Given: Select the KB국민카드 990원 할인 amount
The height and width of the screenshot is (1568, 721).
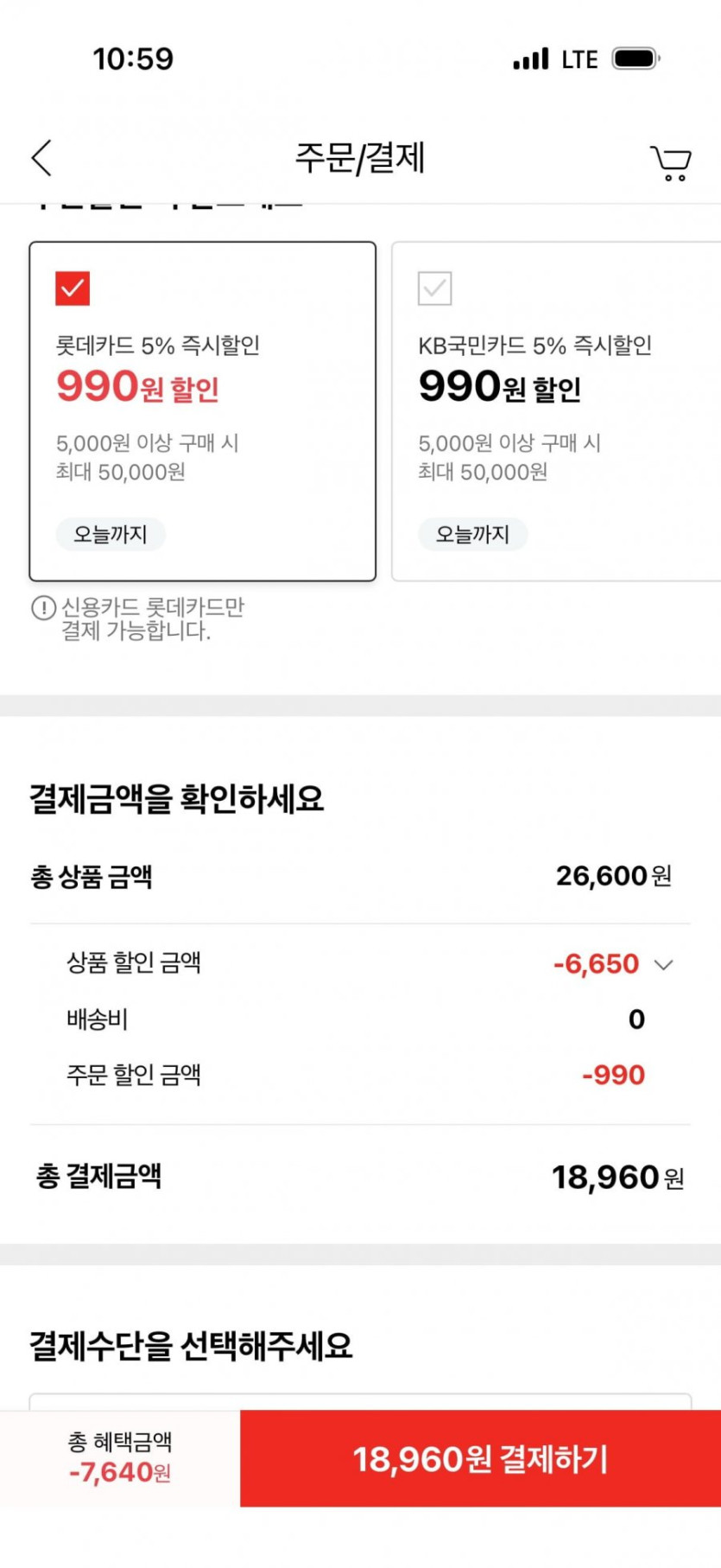Looking at the screenshot, I should pyautogui.click(x=499, y=387).
